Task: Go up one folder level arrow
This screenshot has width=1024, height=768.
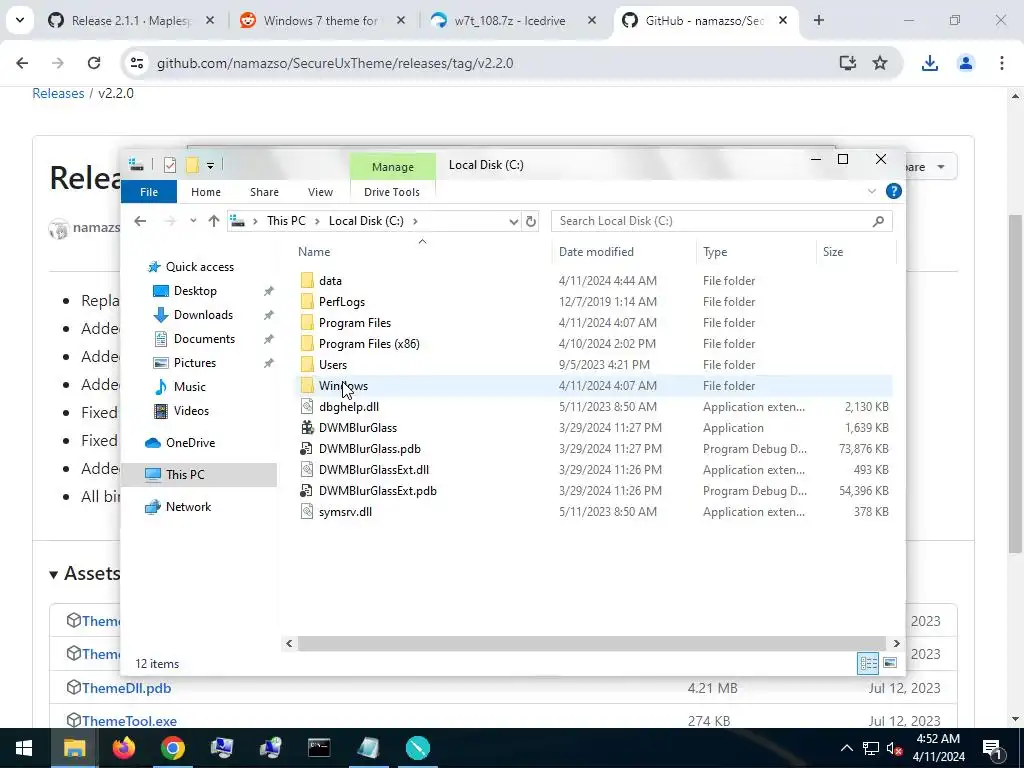Action: [214, 221]
